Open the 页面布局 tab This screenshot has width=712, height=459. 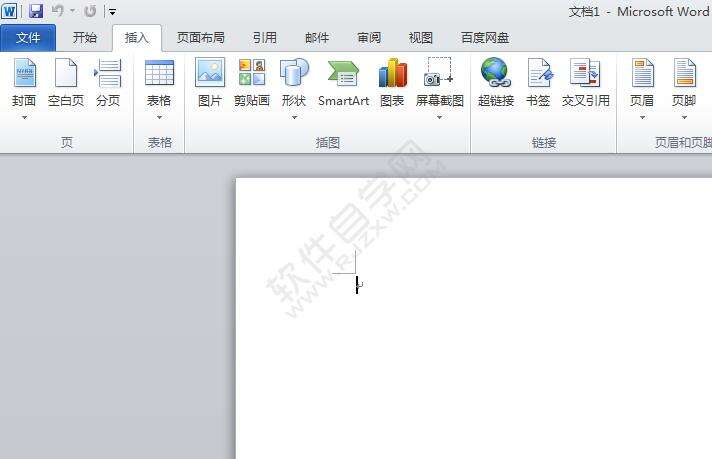(x=201, y=38)
